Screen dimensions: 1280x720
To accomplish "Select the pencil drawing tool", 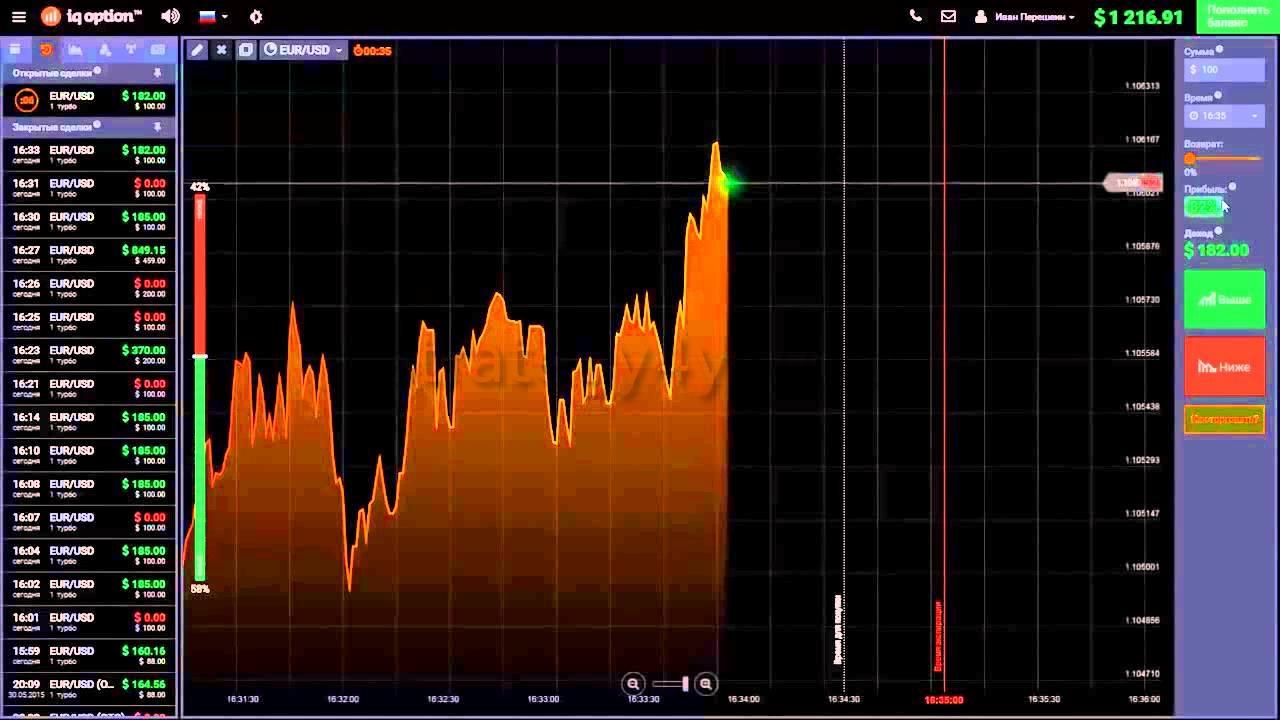I will point(197,50).
